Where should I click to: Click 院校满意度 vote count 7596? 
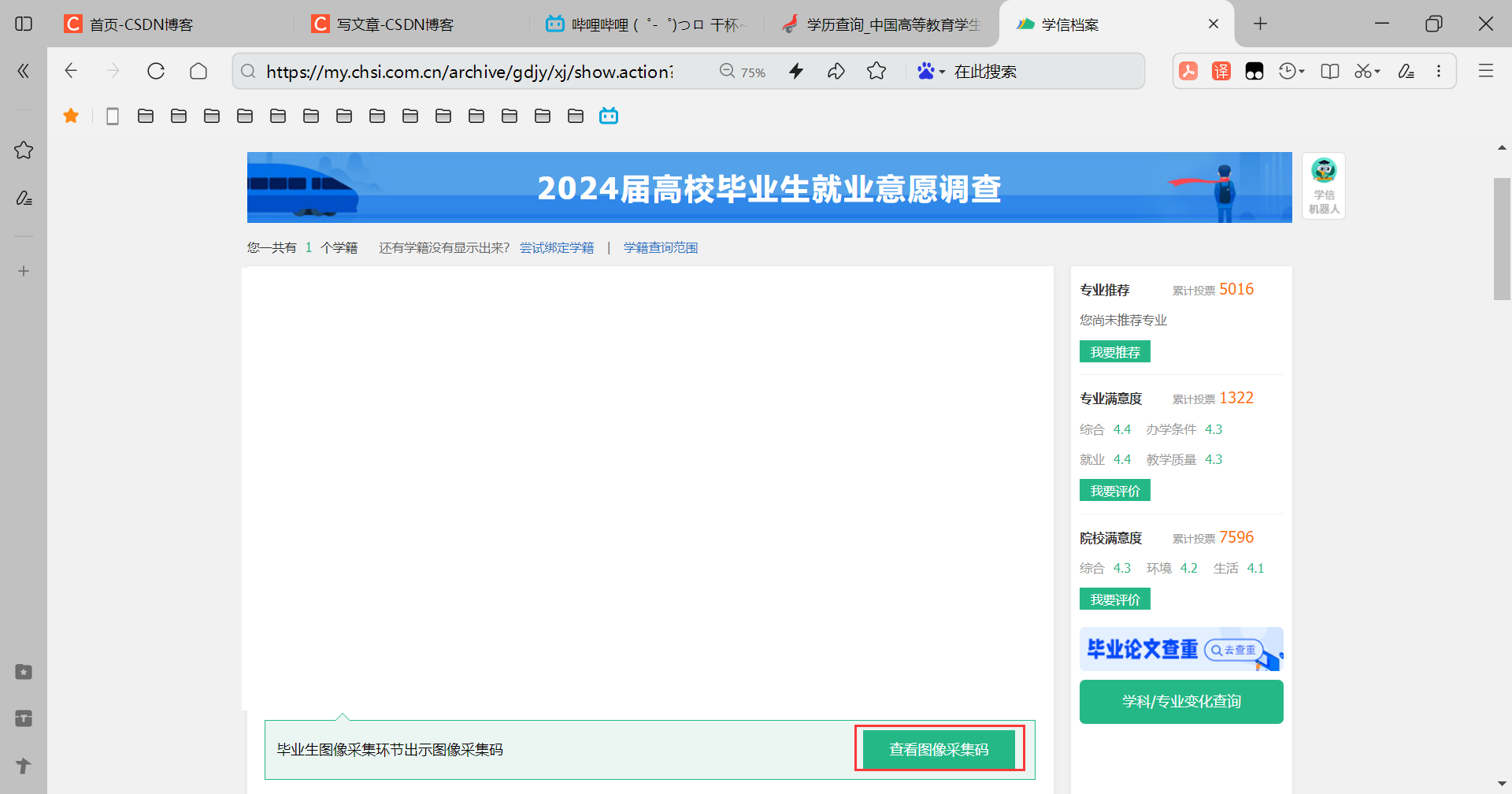click(x=1236, y=537)
